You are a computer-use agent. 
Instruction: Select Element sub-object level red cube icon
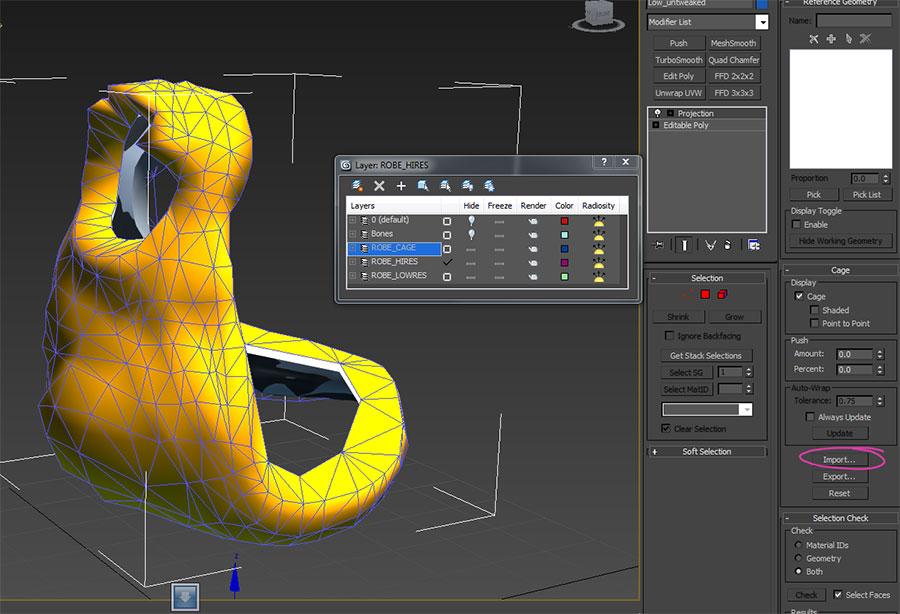tap(722, 294)
